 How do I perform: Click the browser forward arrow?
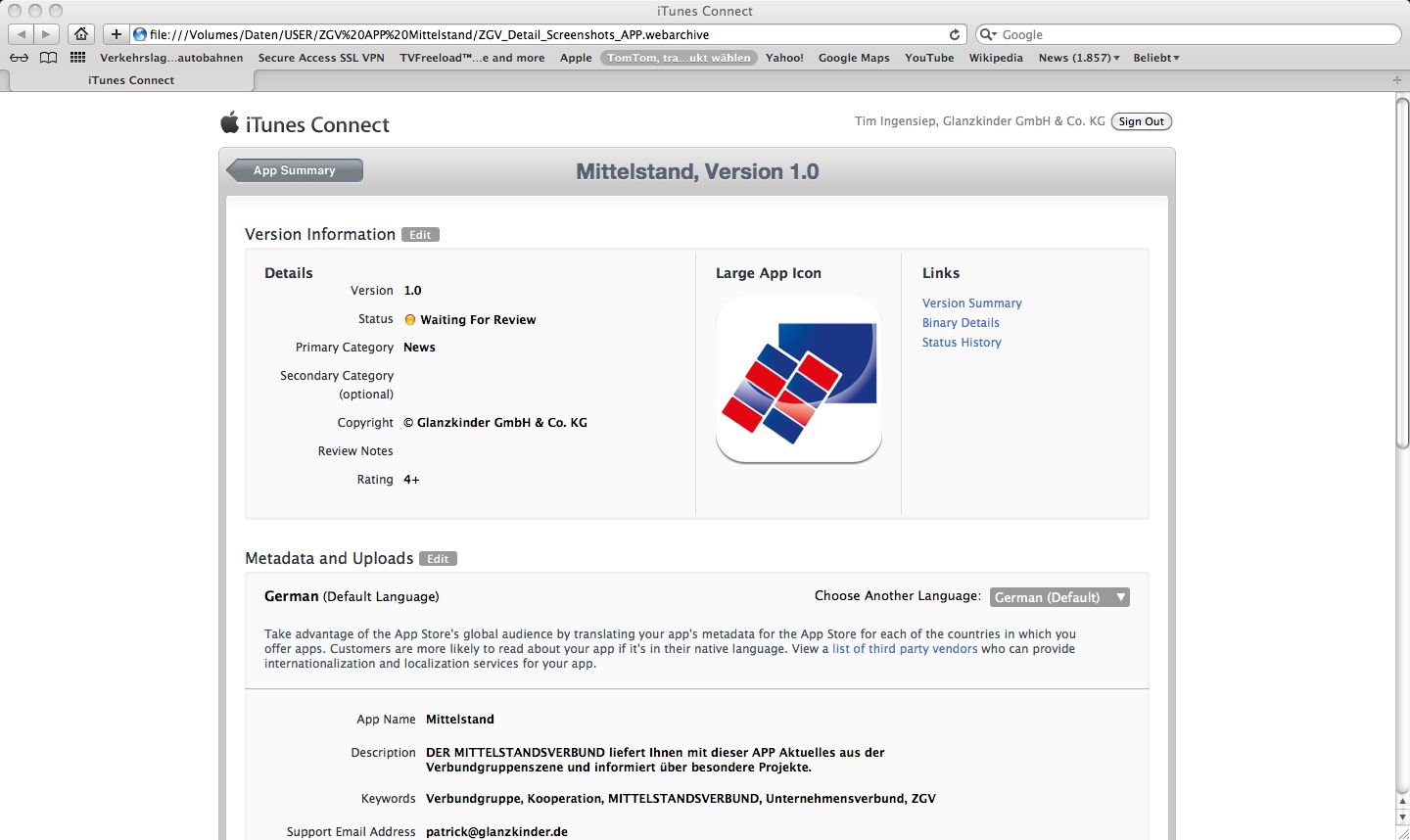[46, 34]
